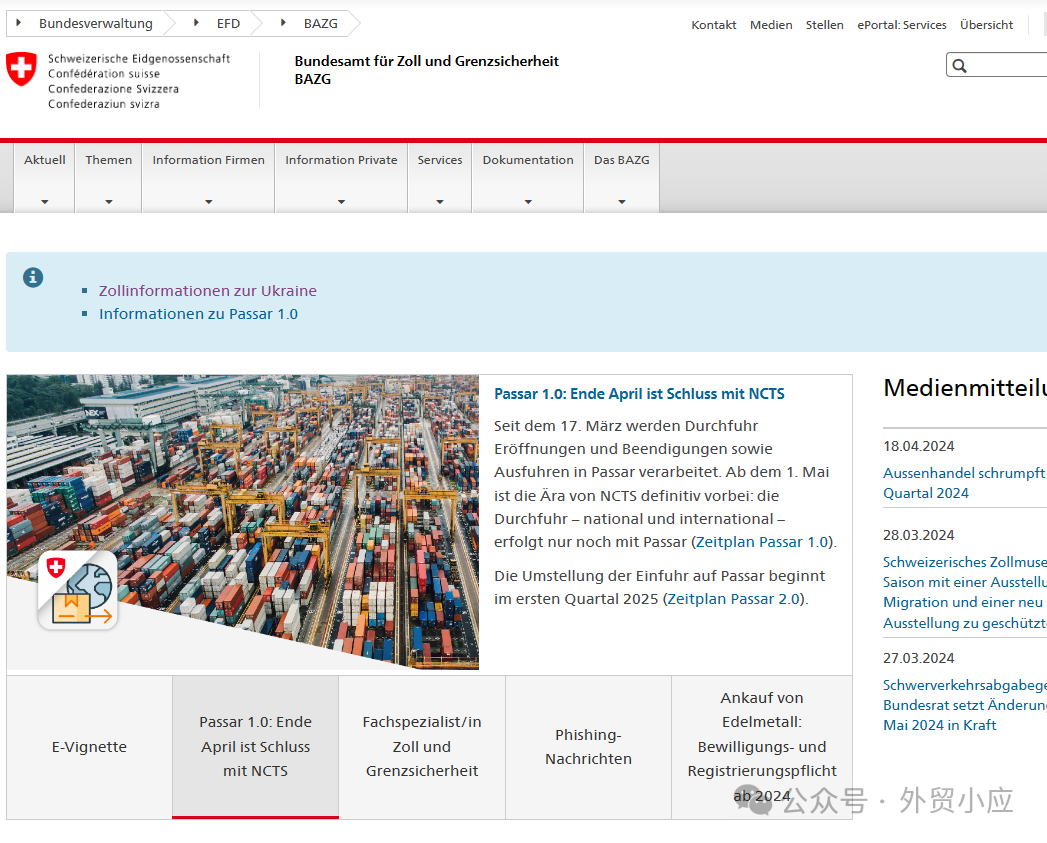Click the blue info circle icon
The width and height of the screenshot is (1047, 843).
click(x=33, y=277)
